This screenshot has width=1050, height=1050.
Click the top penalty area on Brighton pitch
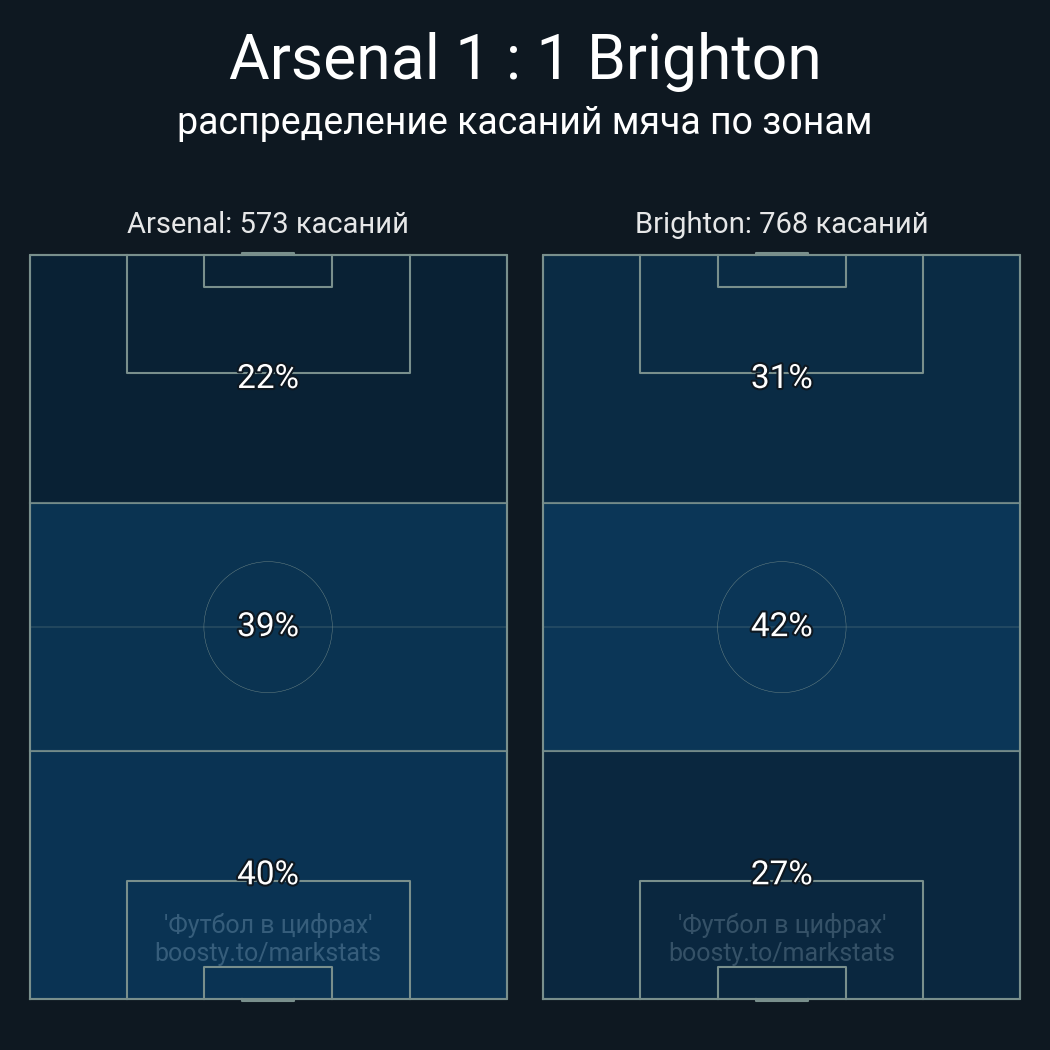click(x=781, y=328)
